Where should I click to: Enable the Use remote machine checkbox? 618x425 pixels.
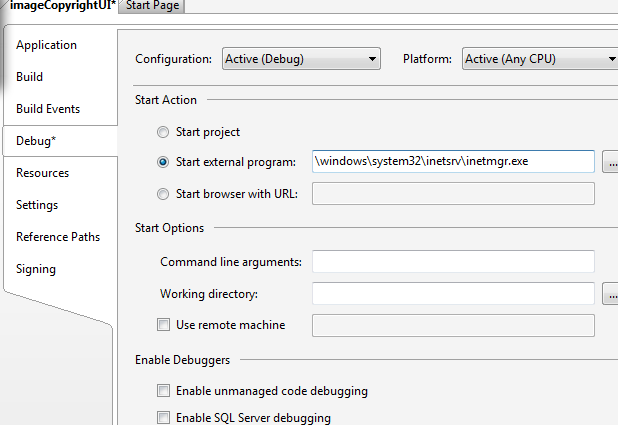click(164, 325)
